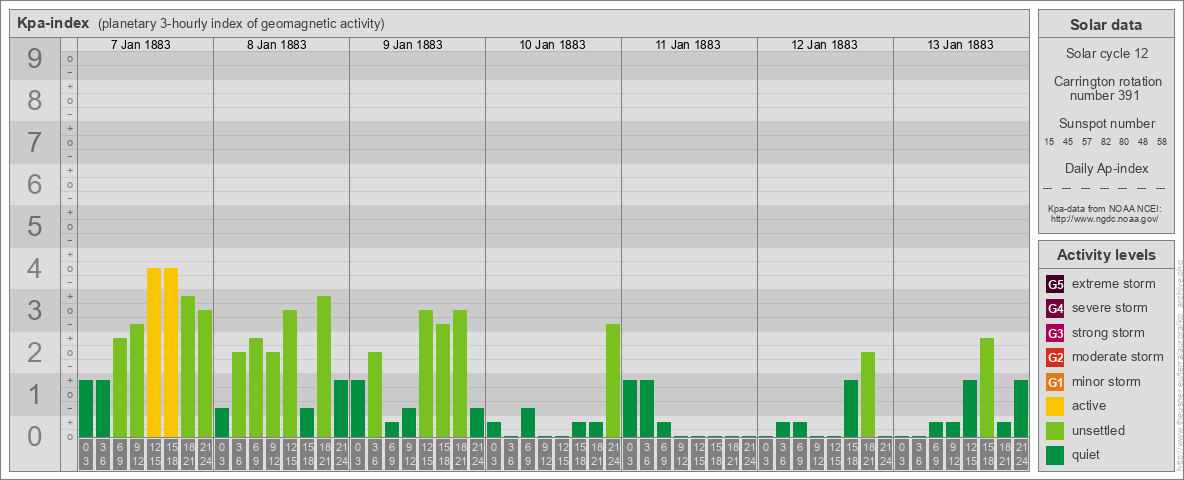The width and height of the screenshot is (1184, 480).
Task: Click the light green 'unsettled' legend swatch
Action: click(1055, 430)
